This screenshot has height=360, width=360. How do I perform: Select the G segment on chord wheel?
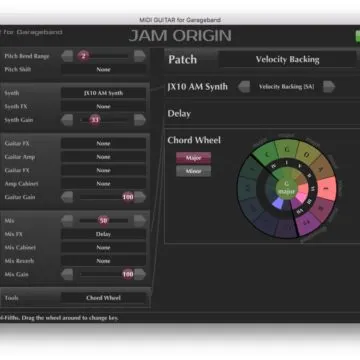286,149
